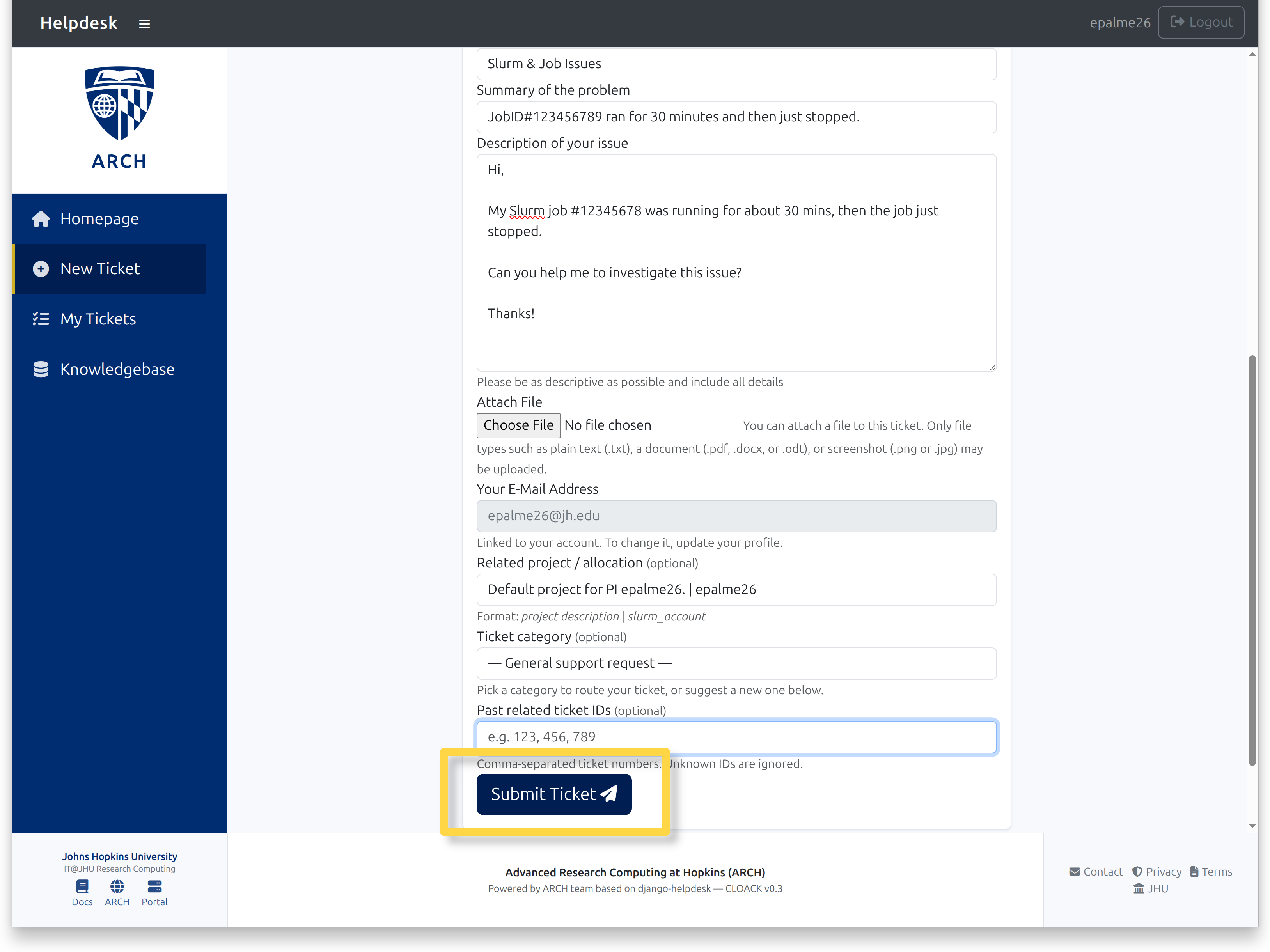Open the ARCH globe icon link
Screen dimensions: 1270x952
coord(117,893)
